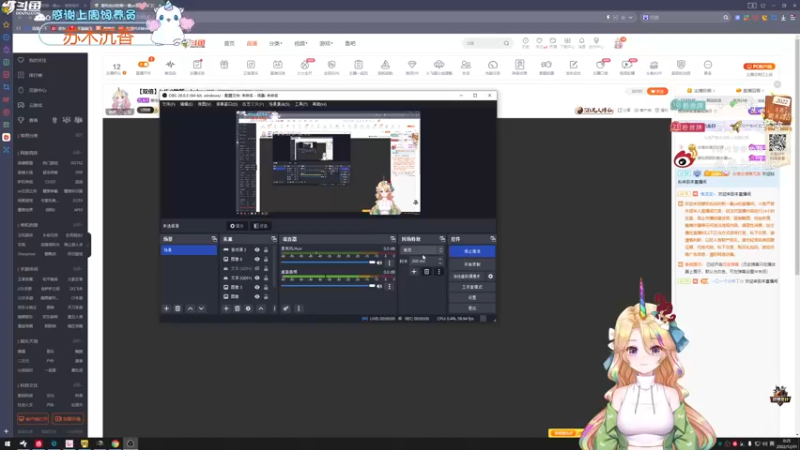The height and width of the screenshot is (450, 800).
Task: Expand 游戏 dropdown in Douyu navigation
Action: tap(326, 43)
